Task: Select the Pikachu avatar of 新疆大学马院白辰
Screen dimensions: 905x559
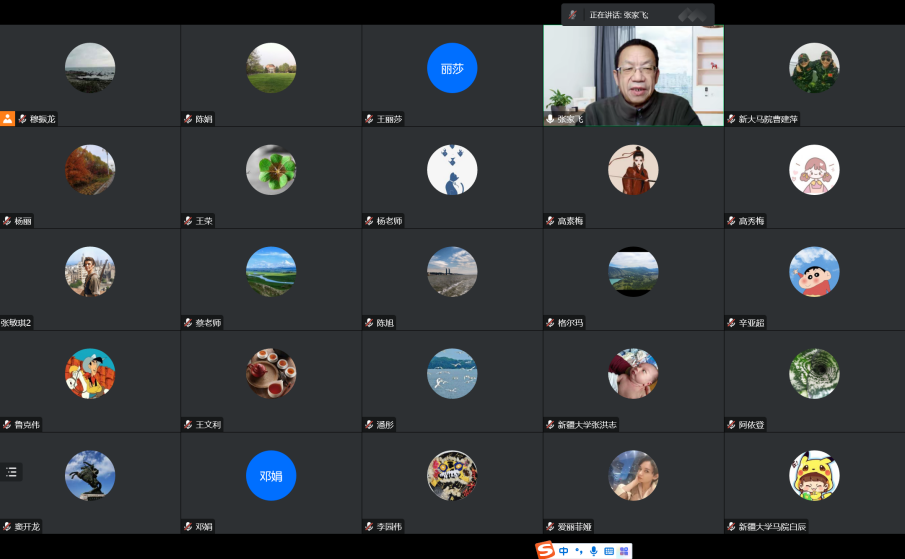Action: [814, 475]
